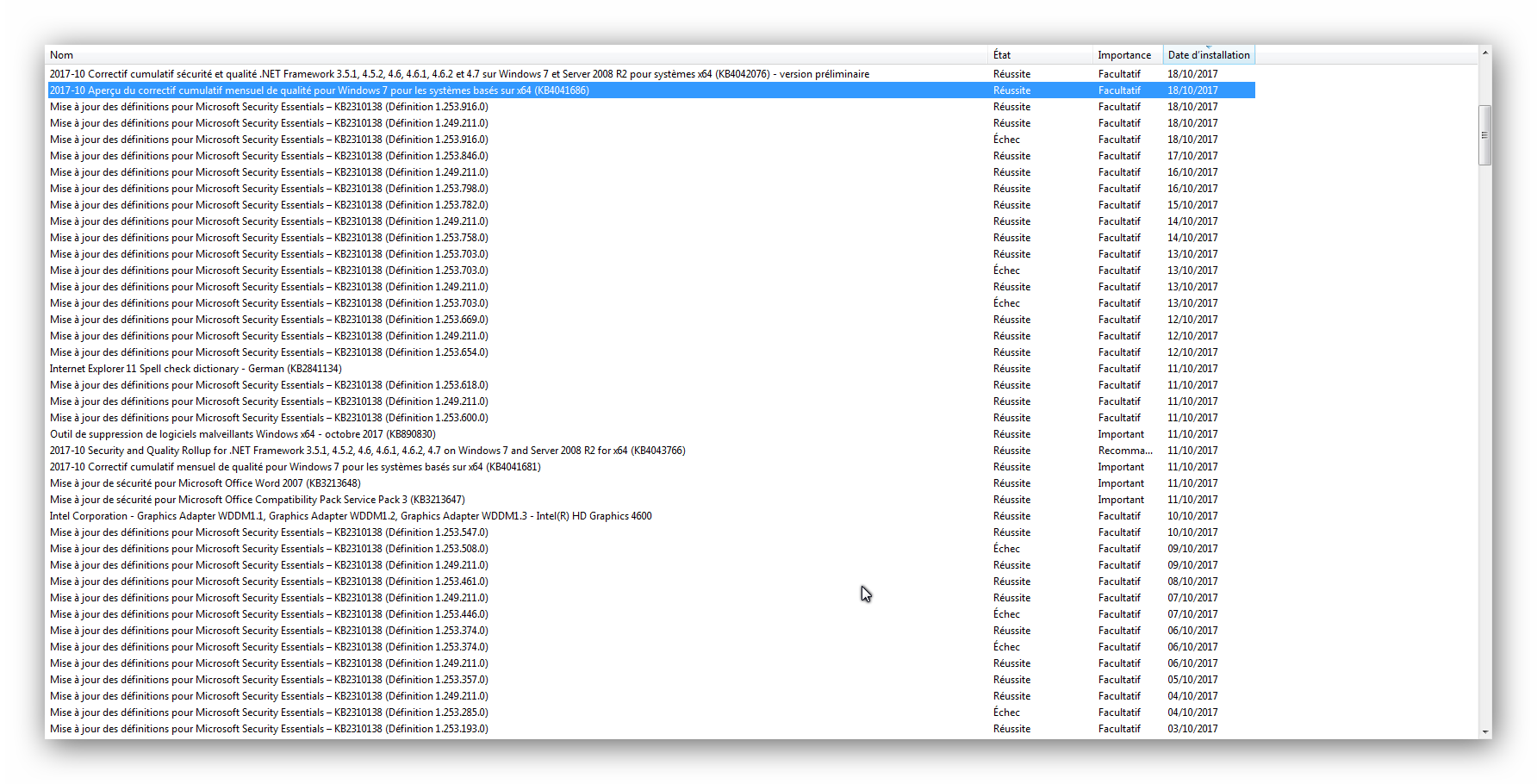Select Internet Explorer 11 Spell check dictionary row
This screenshot has width=1537, height=784.
[196, 369]
